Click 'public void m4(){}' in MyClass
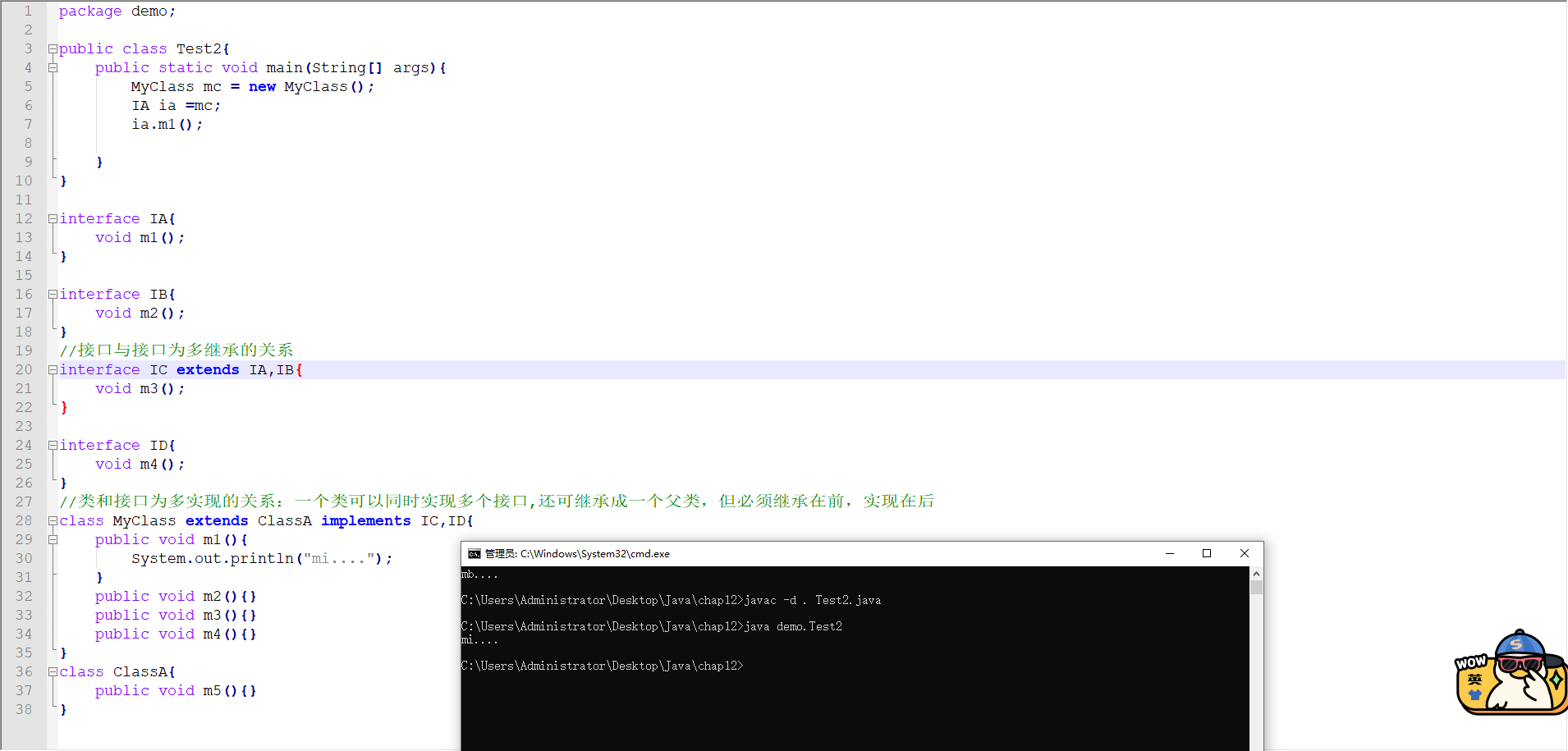The width and height of the screenshot is (1568, 751). click(176, 634)
